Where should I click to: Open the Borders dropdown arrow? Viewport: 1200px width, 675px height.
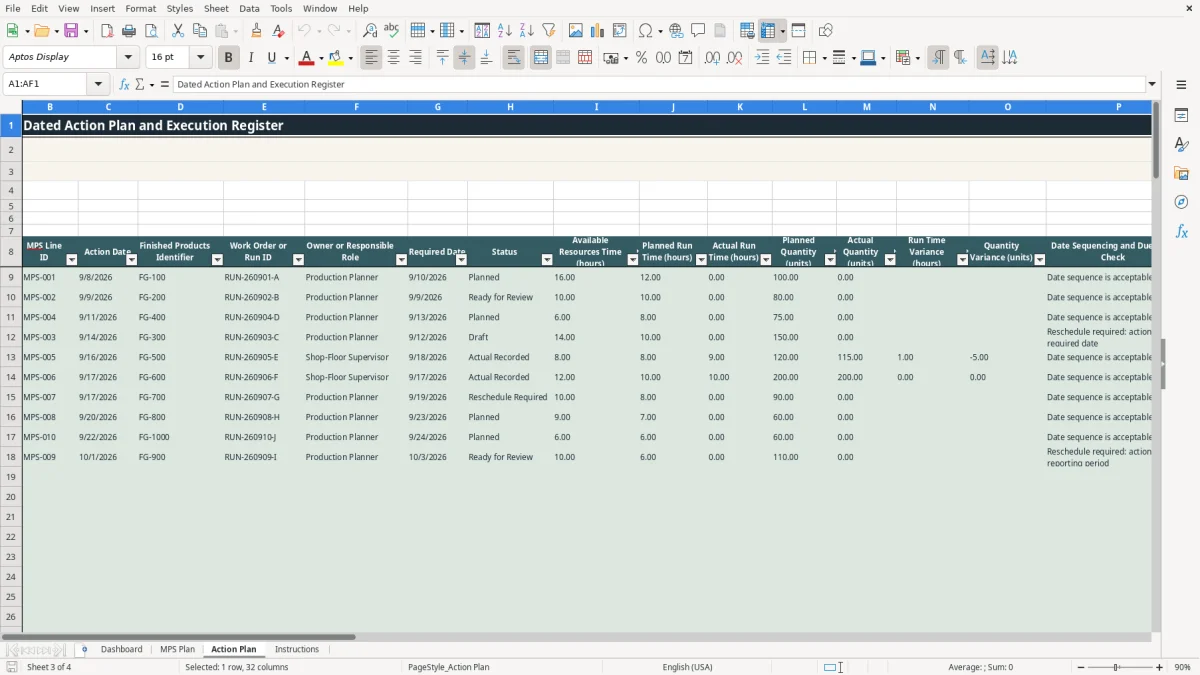point(826,58)
